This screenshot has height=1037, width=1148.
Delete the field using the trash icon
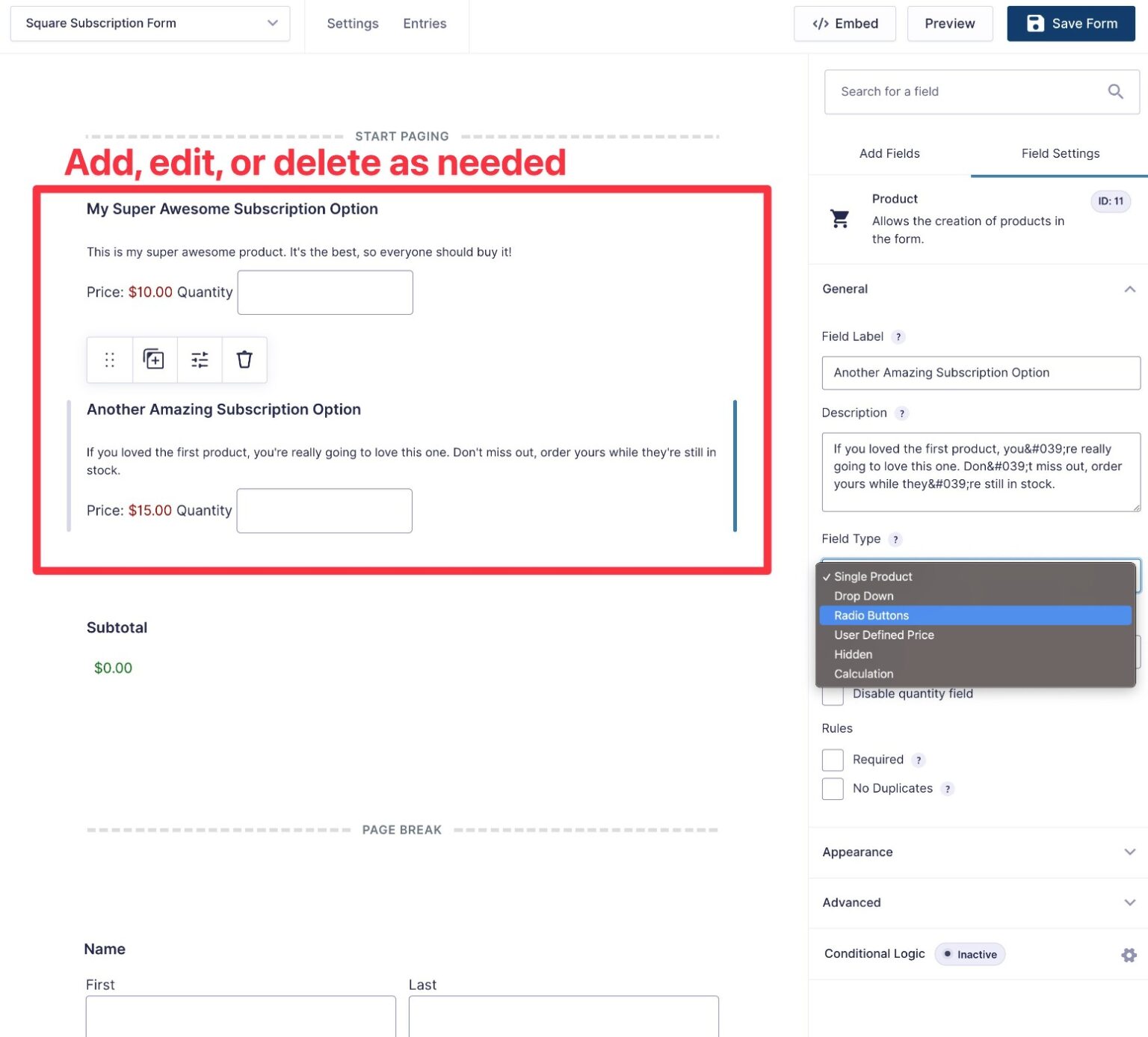244,360
